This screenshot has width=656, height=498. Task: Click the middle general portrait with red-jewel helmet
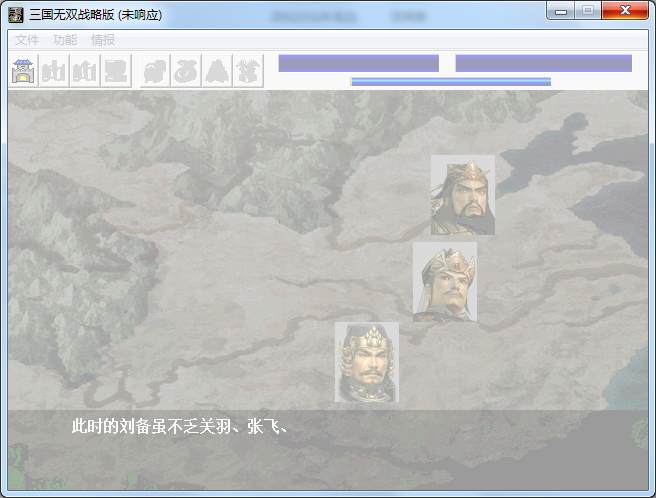[x=445, y=282]
